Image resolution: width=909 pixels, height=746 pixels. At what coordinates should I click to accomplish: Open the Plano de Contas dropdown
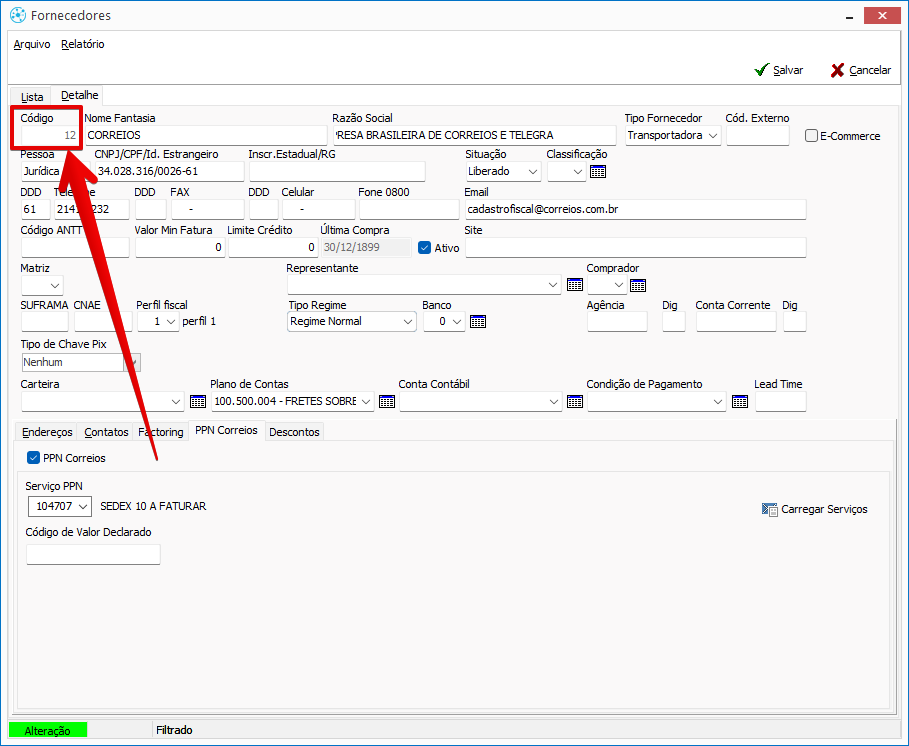click(366, 402)
